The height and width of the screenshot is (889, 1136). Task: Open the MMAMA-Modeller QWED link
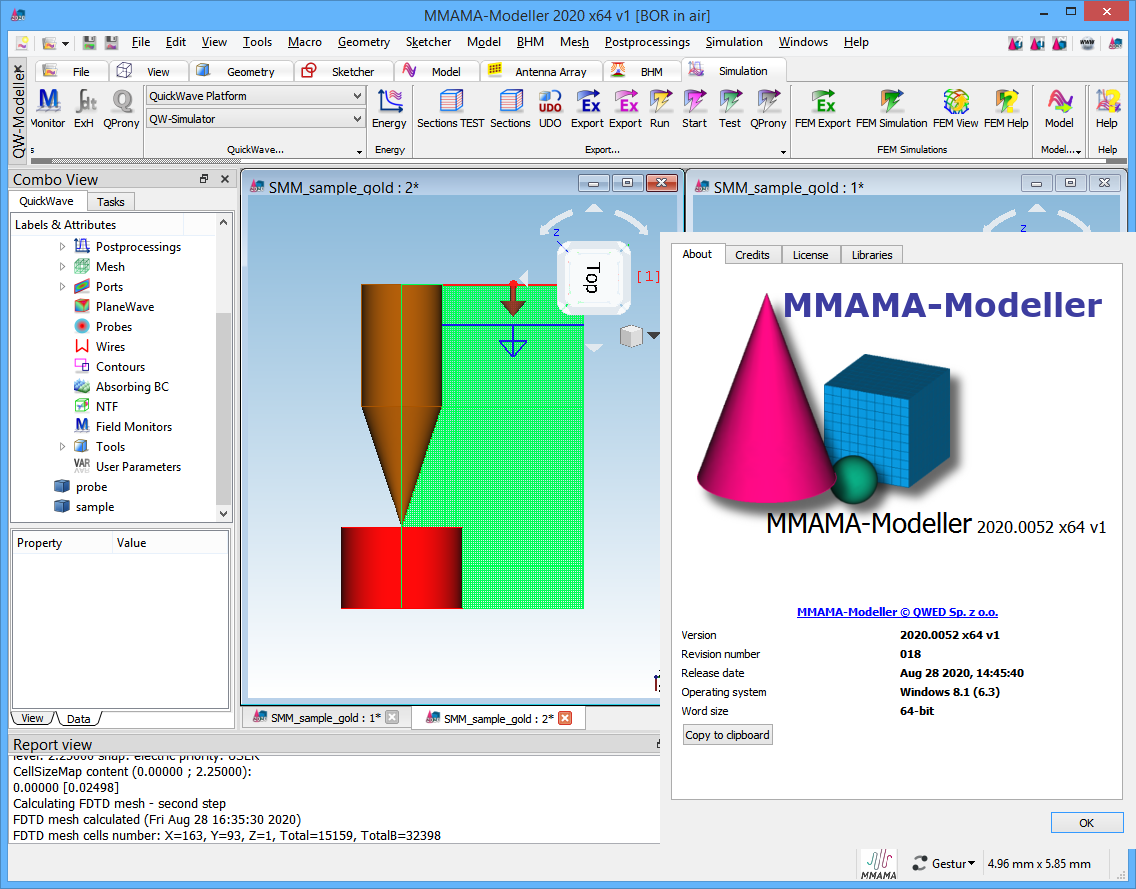[x=897, y=612]
